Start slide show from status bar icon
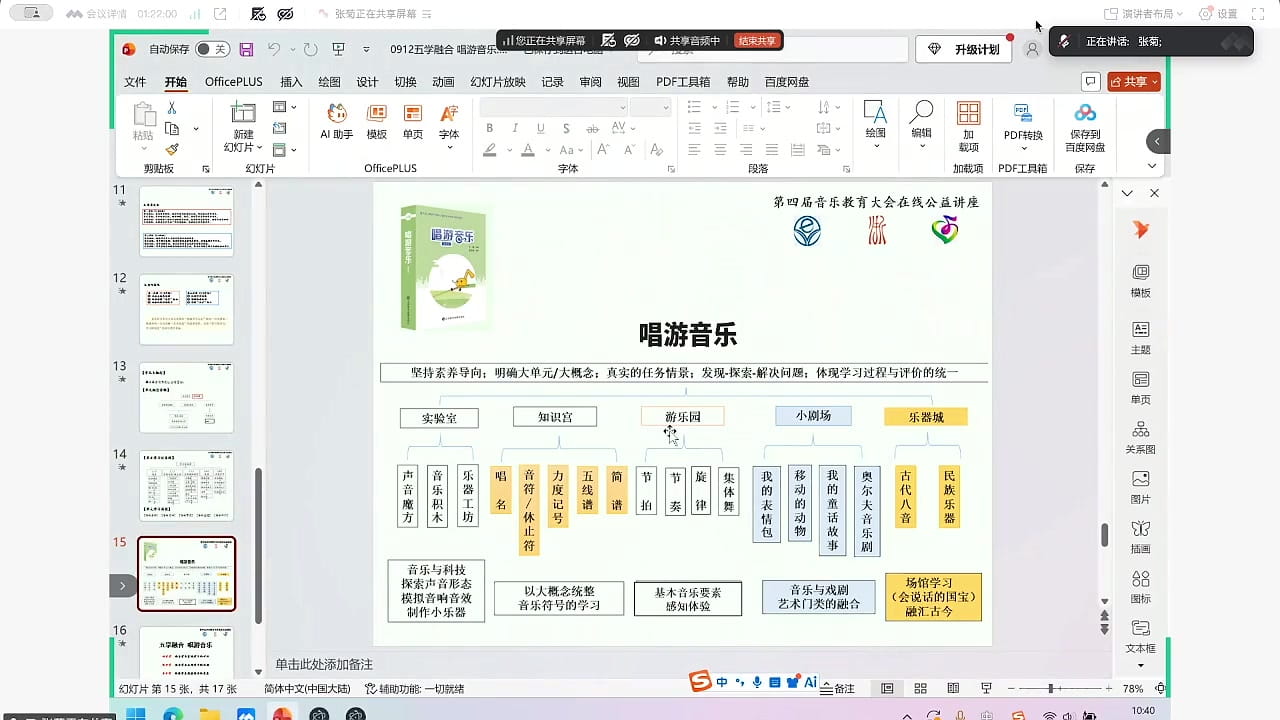The image size is (1280, 720). 986,689
